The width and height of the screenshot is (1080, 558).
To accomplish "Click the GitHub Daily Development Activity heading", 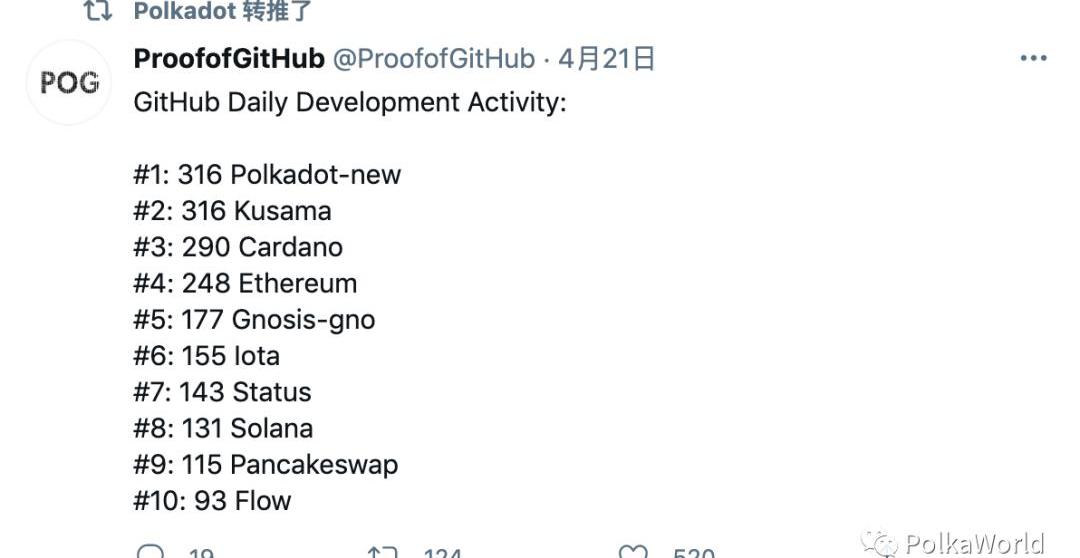I will tap(349, 103).
